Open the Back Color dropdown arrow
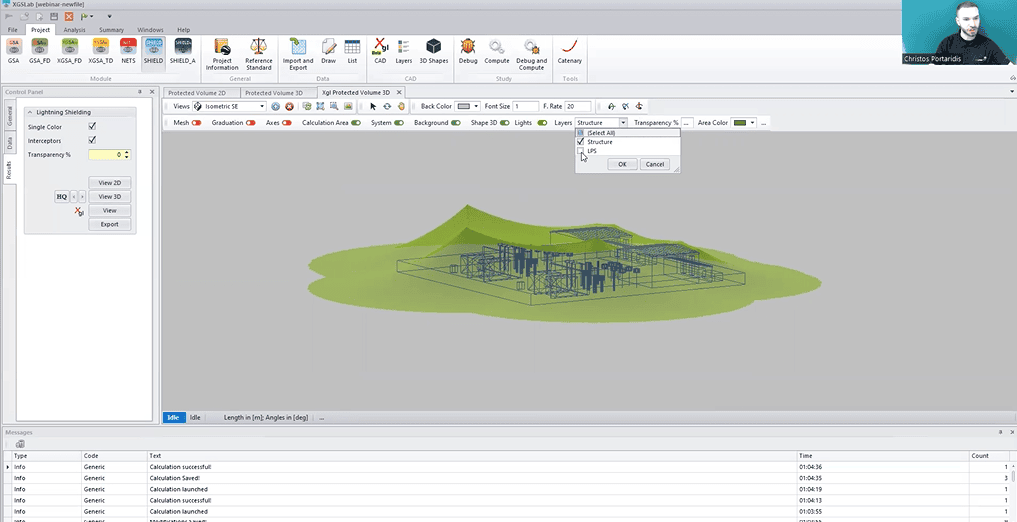The height and width of the screenshot is (522, 1017). pyautogui.click(x=476, y=106)
